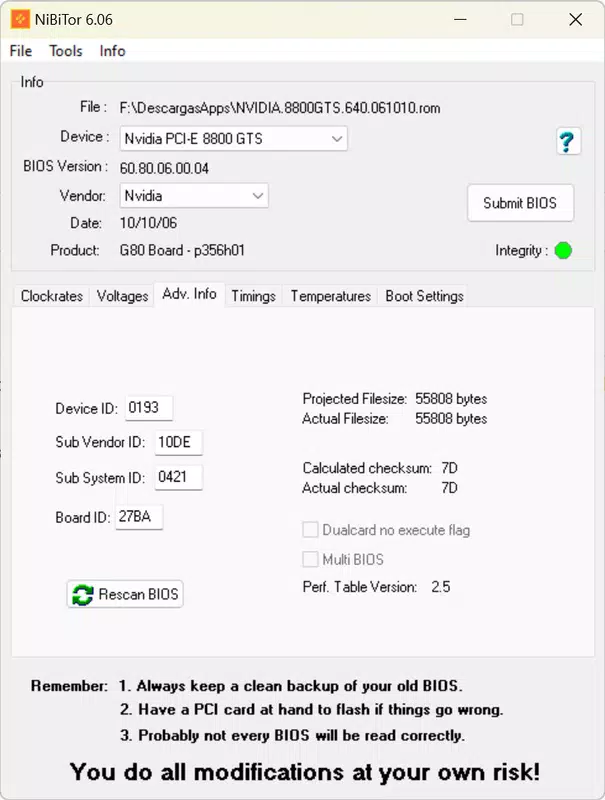Click the Sub System ID field 0421
Viewport: 605px width, 800px height.
[179, 477]
